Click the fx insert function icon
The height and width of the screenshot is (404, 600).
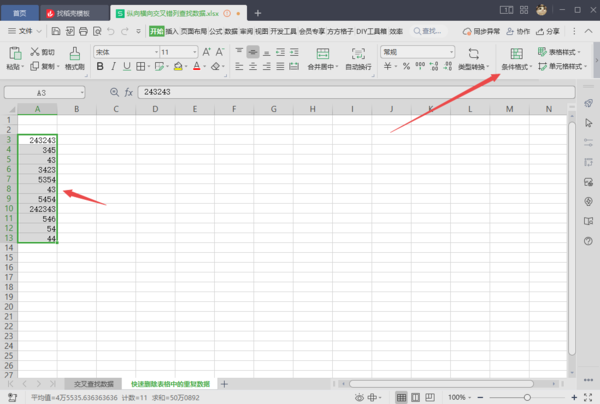(x=128, y=91)
